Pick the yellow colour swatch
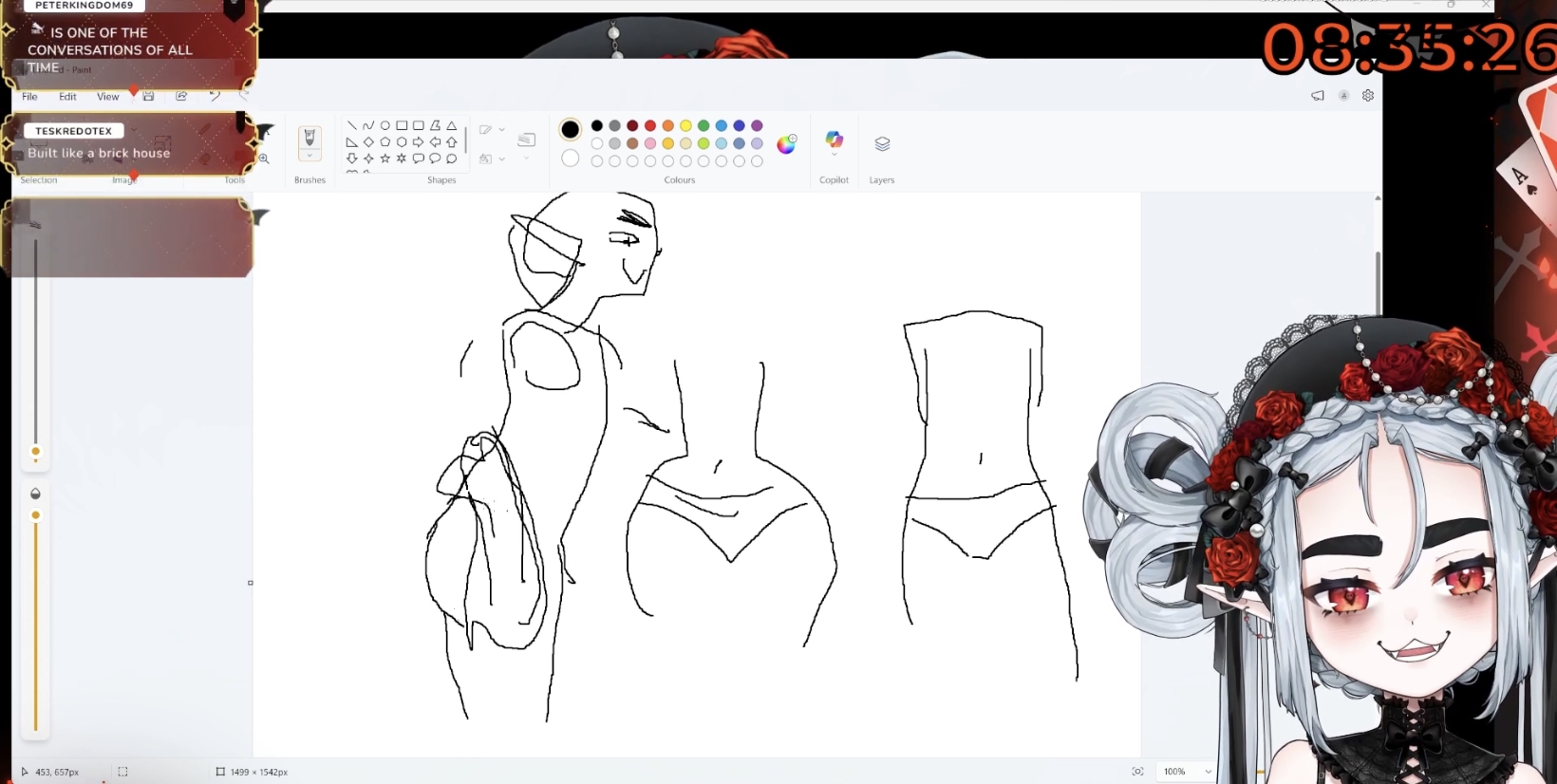1557x784 pixels. 685,125
